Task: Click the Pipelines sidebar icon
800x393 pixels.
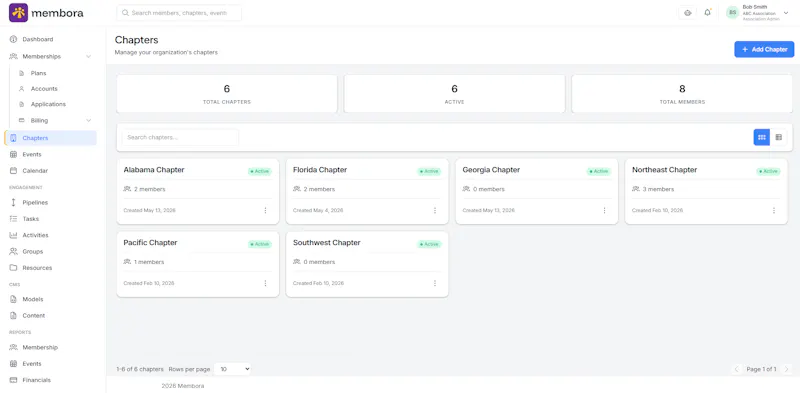Action: (x=13, y=203)
